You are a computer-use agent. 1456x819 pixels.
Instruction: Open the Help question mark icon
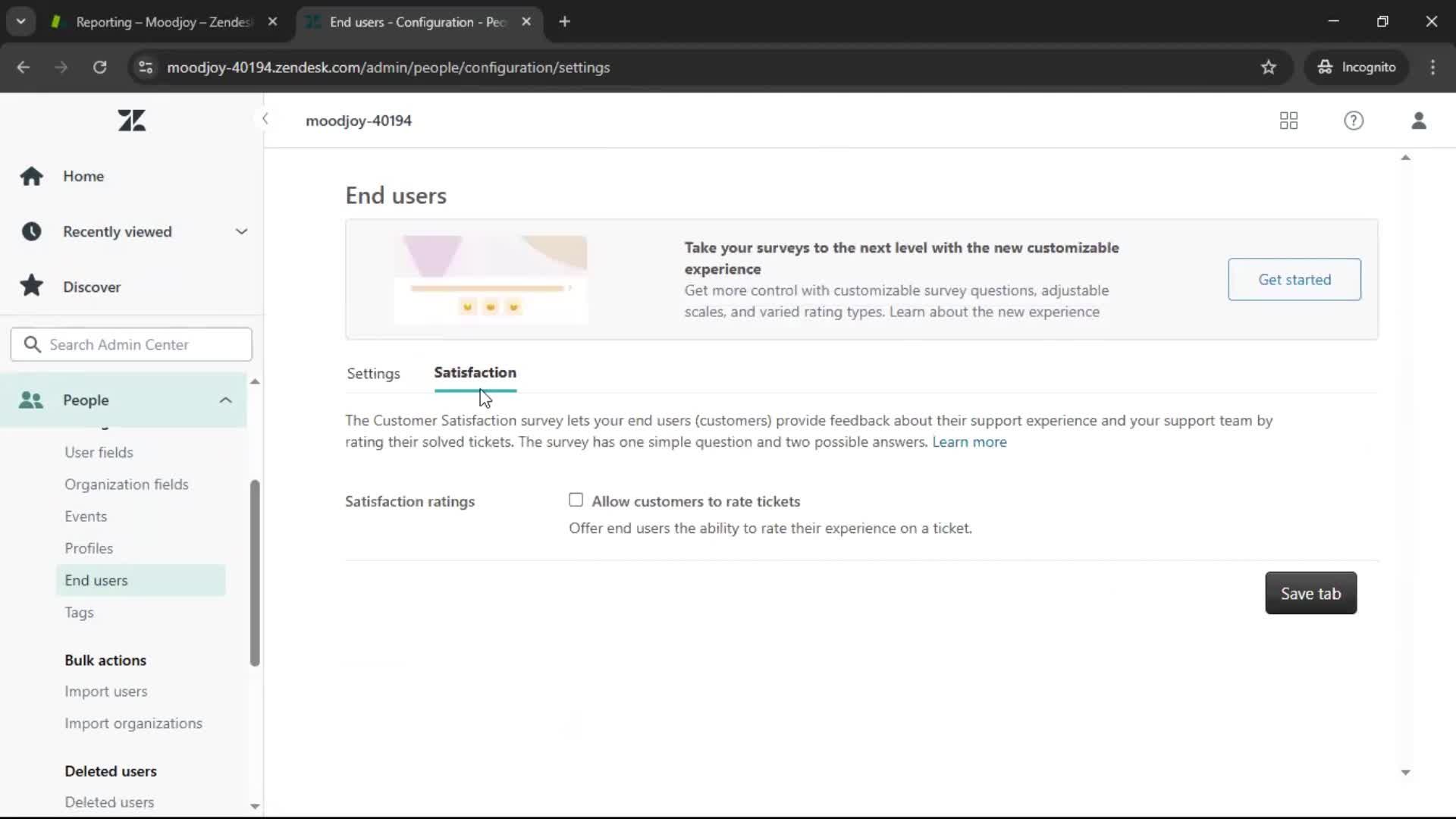[x=1354, y=121]
